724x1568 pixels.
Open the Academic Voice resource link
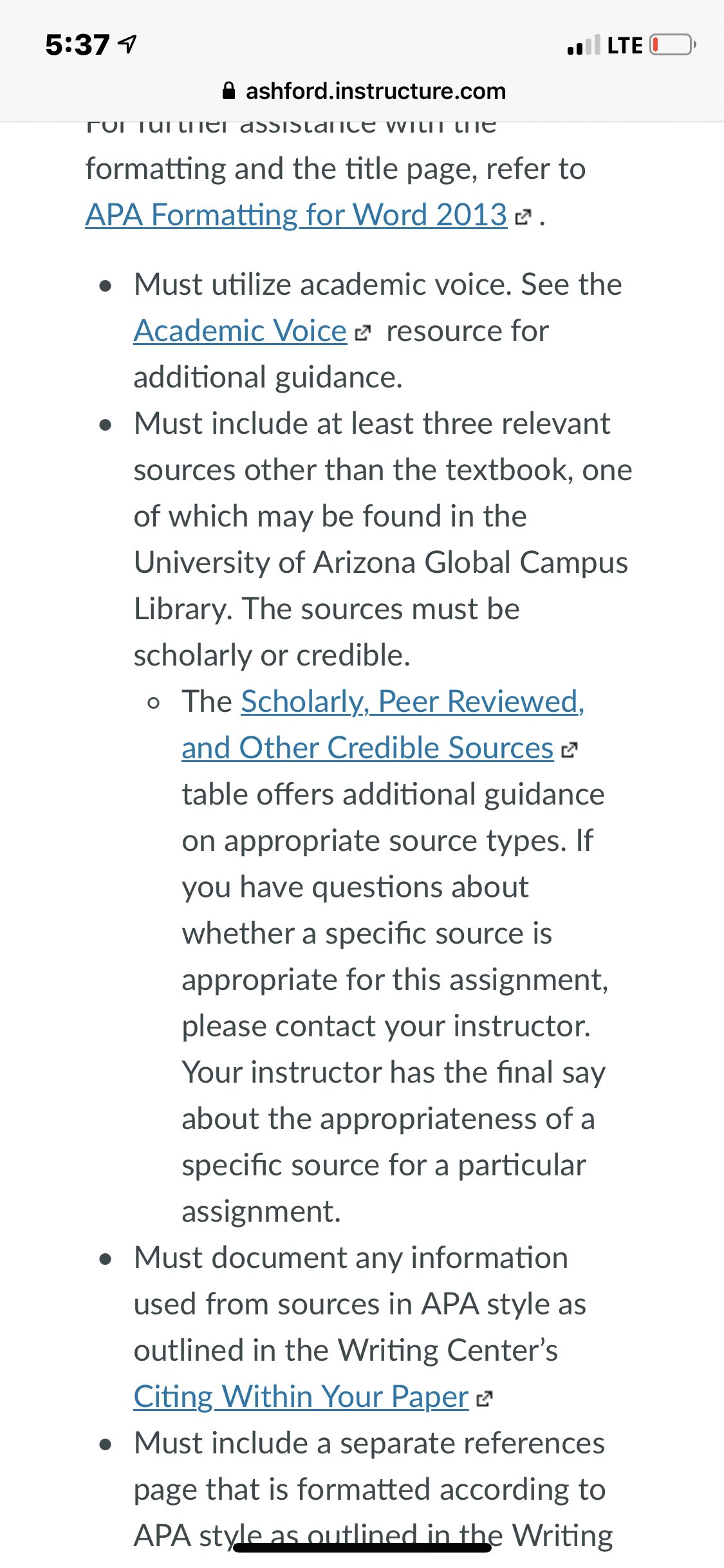pos(240,331)
